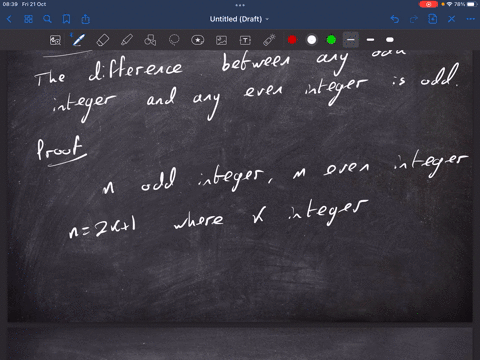This screenshot has width=480, height=360.
Task: Select the Highlighter tool
Action: coord(127,40)
